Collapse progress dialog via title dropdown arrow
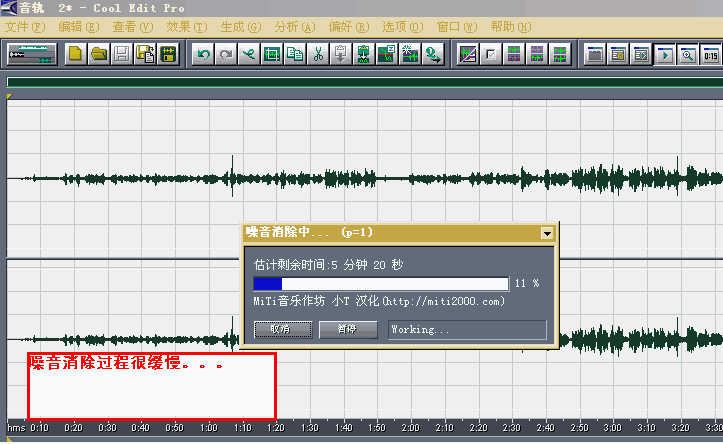This screenshot has width=723, height=444. click(x=547, y=233)
